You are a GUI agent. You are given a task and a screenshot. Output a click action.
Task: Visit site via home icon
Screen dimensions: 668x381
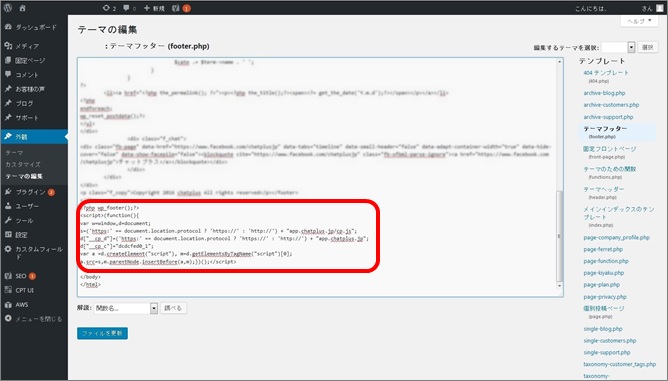point(23,8)
